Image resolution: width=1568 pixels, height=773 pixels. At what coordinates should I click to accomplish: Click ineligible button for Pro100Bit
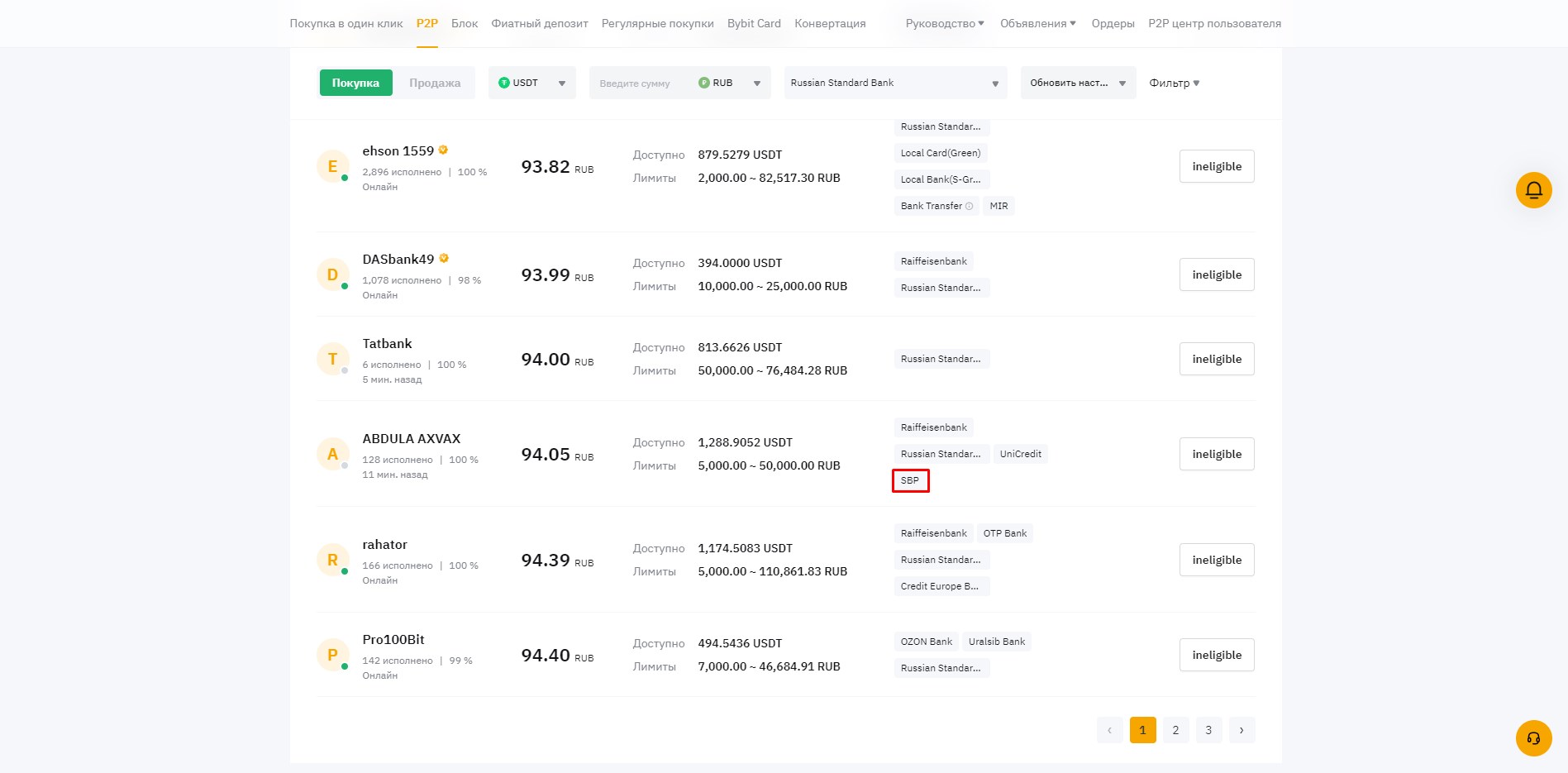click(x=1217, y=655)
